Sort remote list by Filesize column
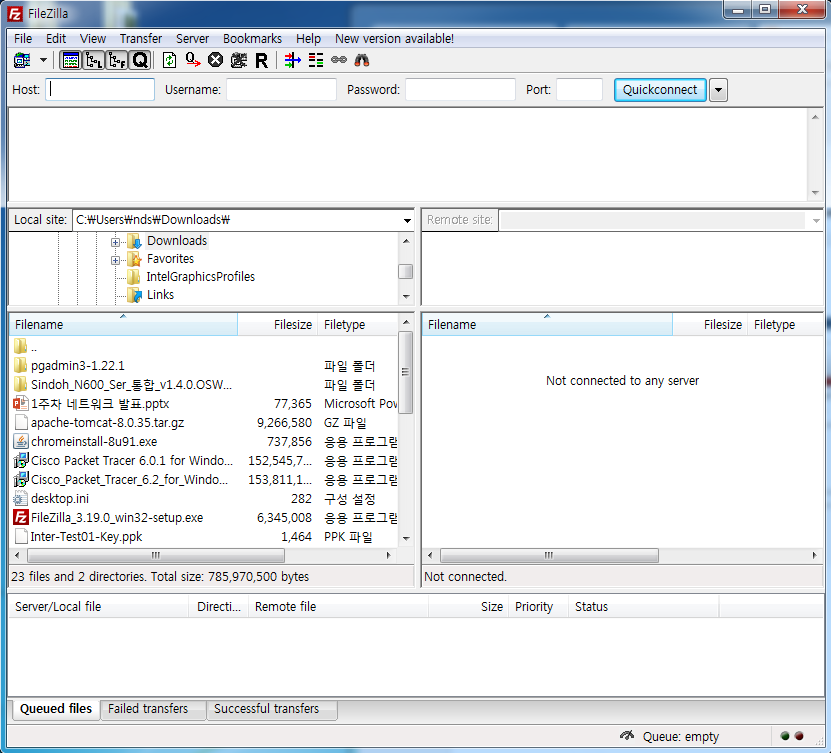This screenshot has height=753, width=831. pyautogui.click(x=710, y=325)
